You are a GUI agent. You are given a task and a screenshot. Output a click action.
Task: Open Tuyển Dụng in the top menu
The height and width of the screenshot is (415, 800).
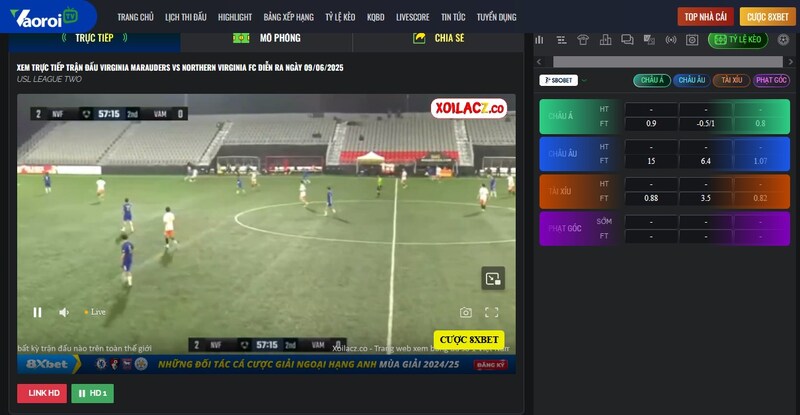tap(496, 17)
